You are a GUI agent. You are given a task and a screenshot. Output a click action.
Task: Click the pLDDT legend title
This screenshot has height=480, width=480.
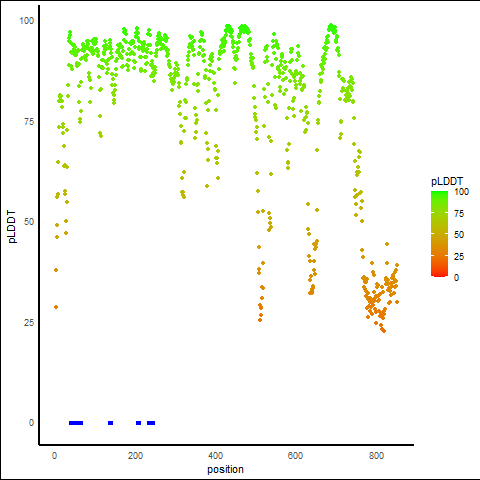(447, 182)
